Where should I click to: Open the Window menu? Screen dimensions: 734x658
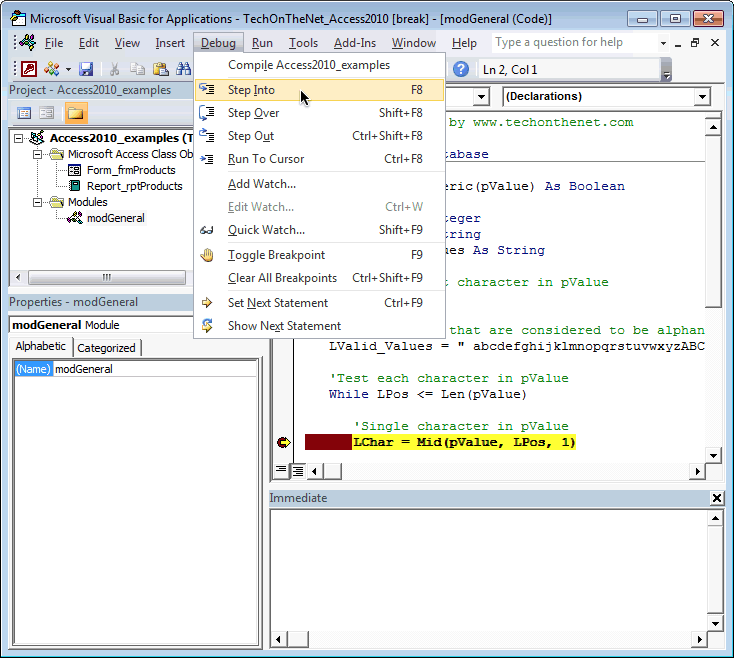click(414, 43)
